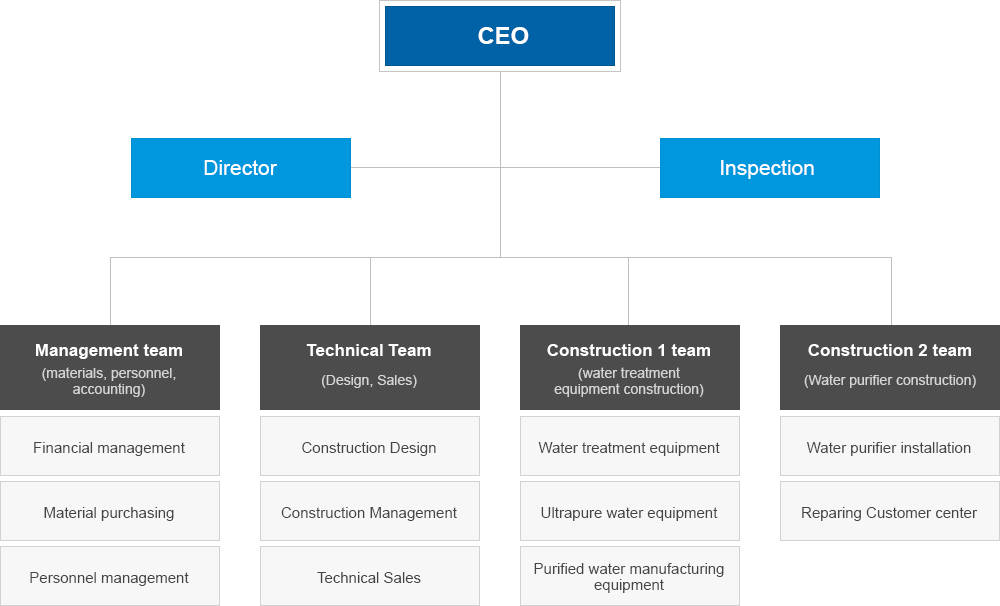Select Water treatment equipment item
1000x606 pixels.
coord(630,447)
